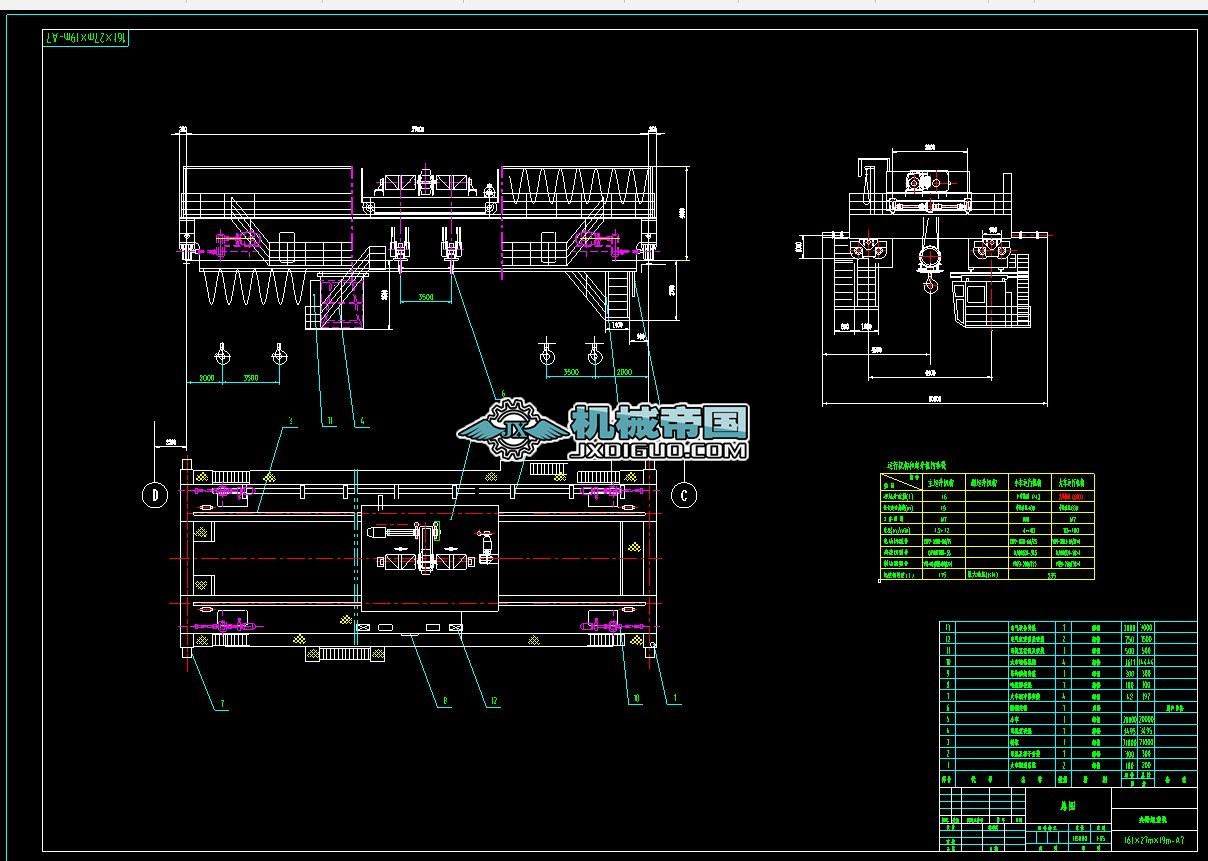
Task: Click the operator cab in the side view
Action: (x=990, y=300)
